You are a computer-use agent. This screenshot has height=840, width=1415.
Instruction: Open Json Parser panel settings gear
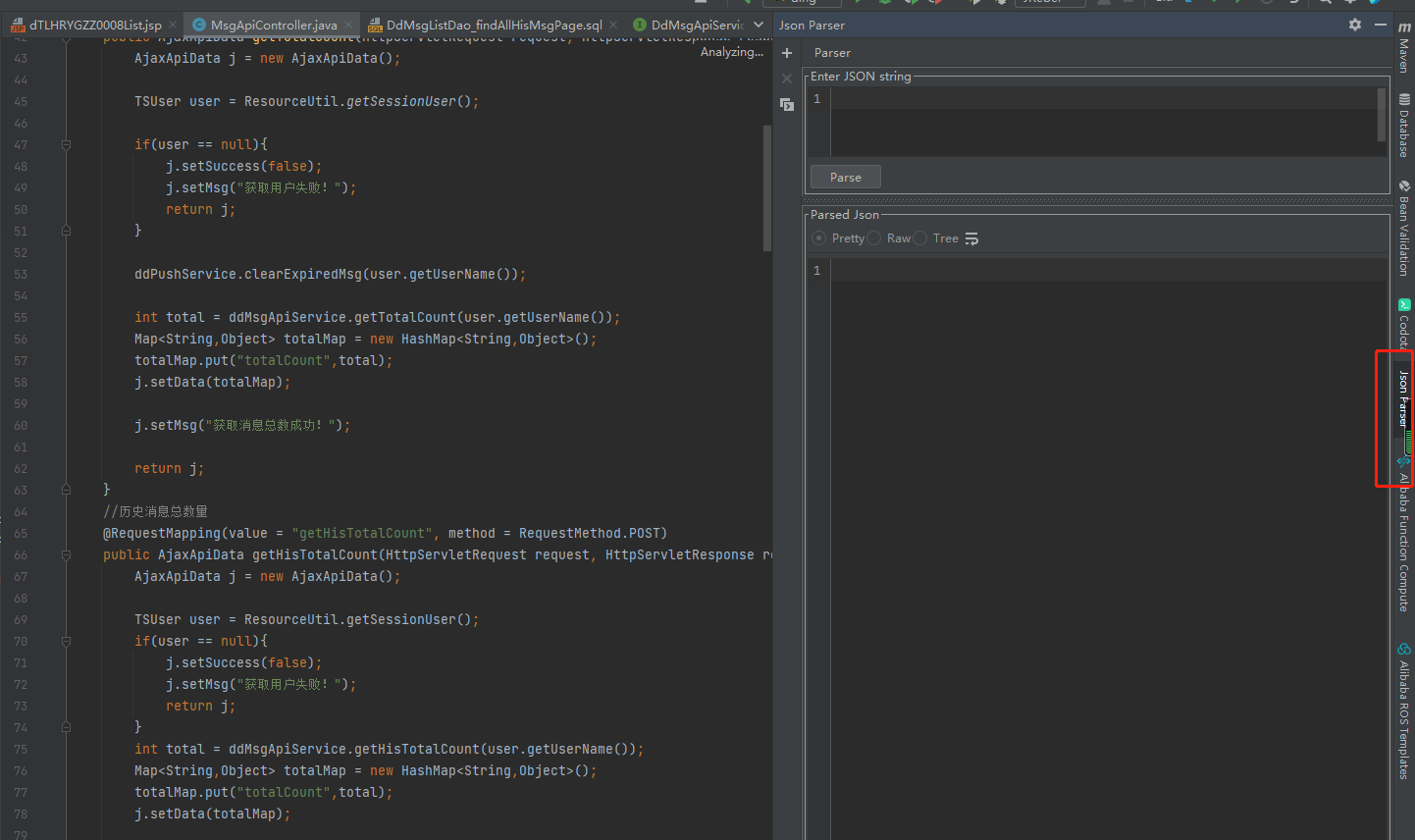click(x=1355, y=25)
